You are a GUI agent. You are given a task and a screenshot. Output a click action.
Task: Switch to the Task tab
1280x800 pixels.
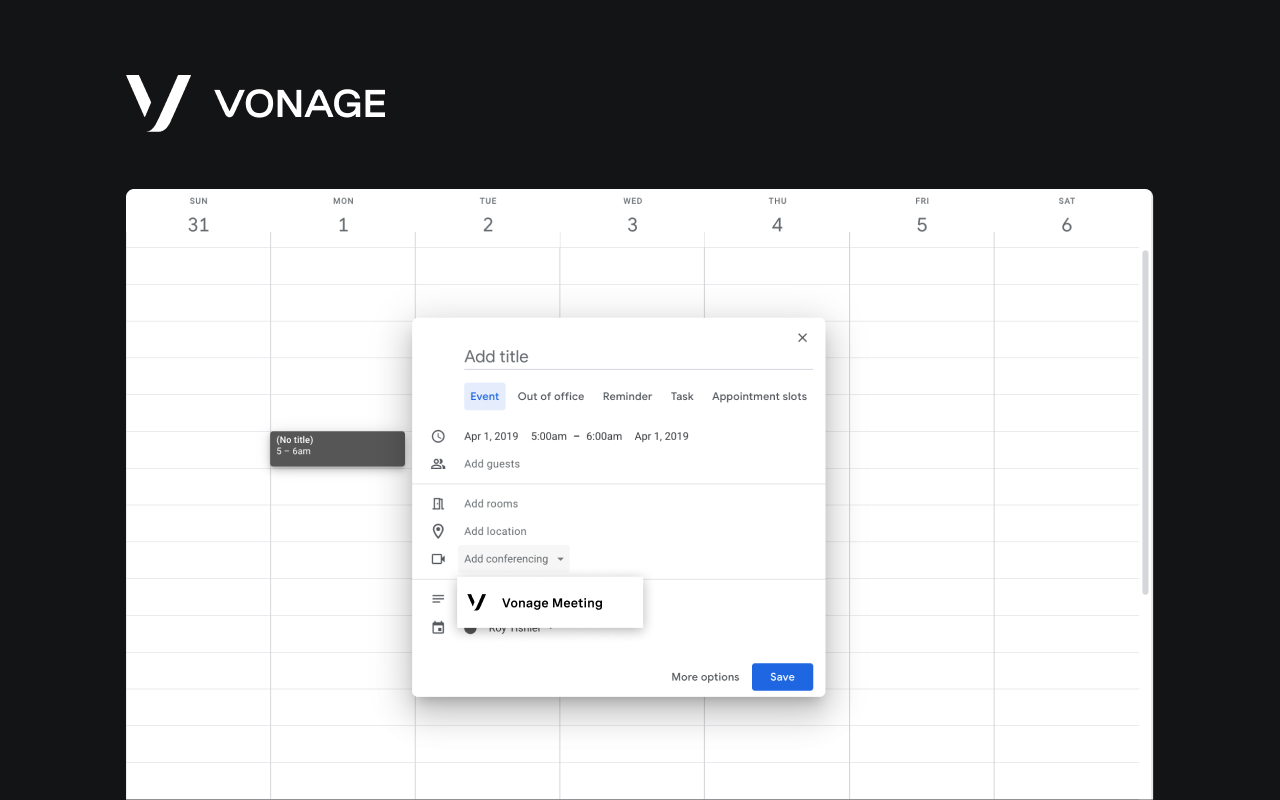click(x=682, y=397)
